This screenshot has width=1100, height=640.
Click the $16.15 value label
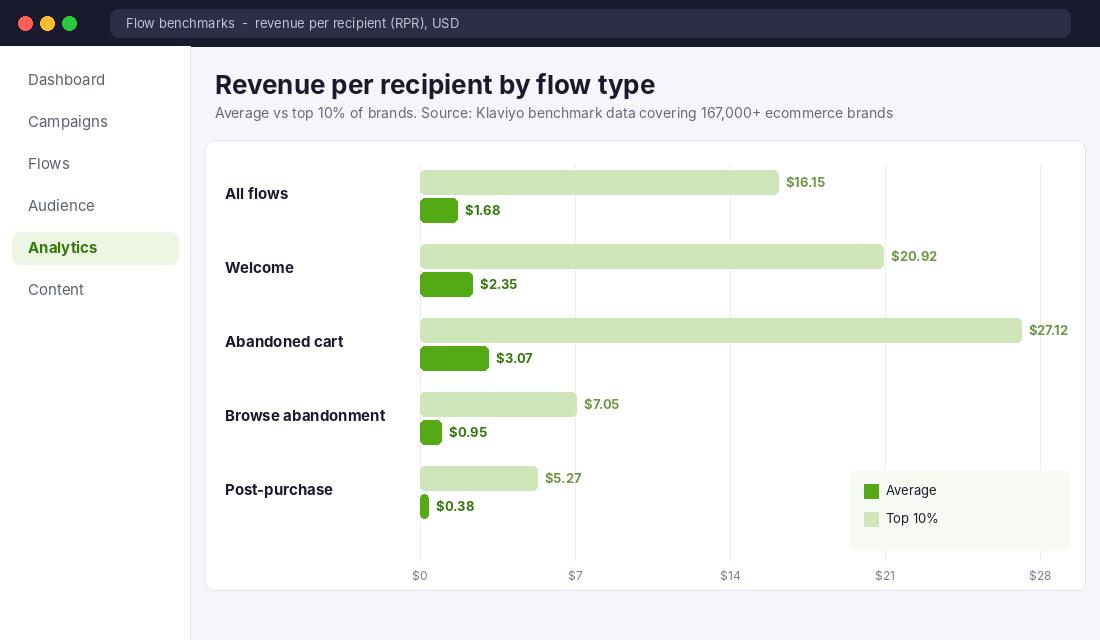coord(805,182)
